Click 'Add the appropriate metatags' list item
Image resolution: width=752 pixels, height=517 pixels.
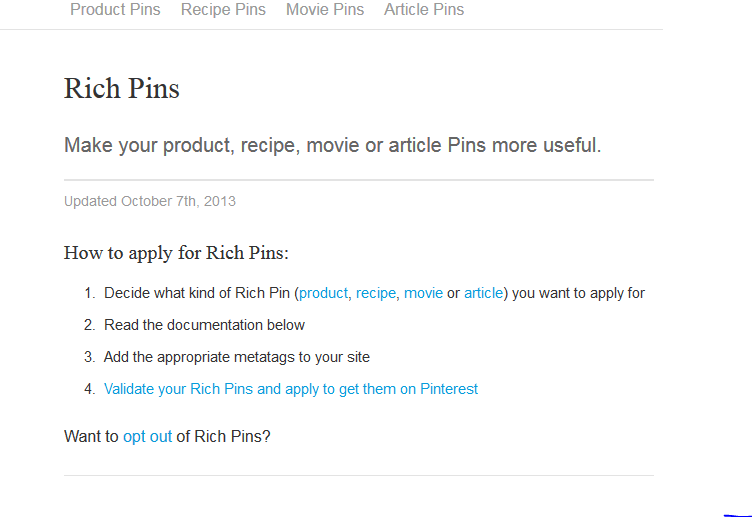pos(237,357)
